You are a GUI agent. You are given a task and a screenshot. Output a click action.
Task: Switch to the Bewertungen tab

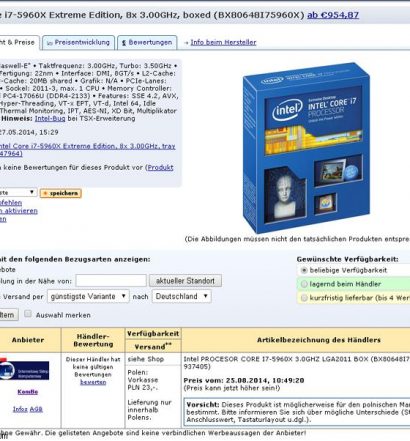(147, 43)
